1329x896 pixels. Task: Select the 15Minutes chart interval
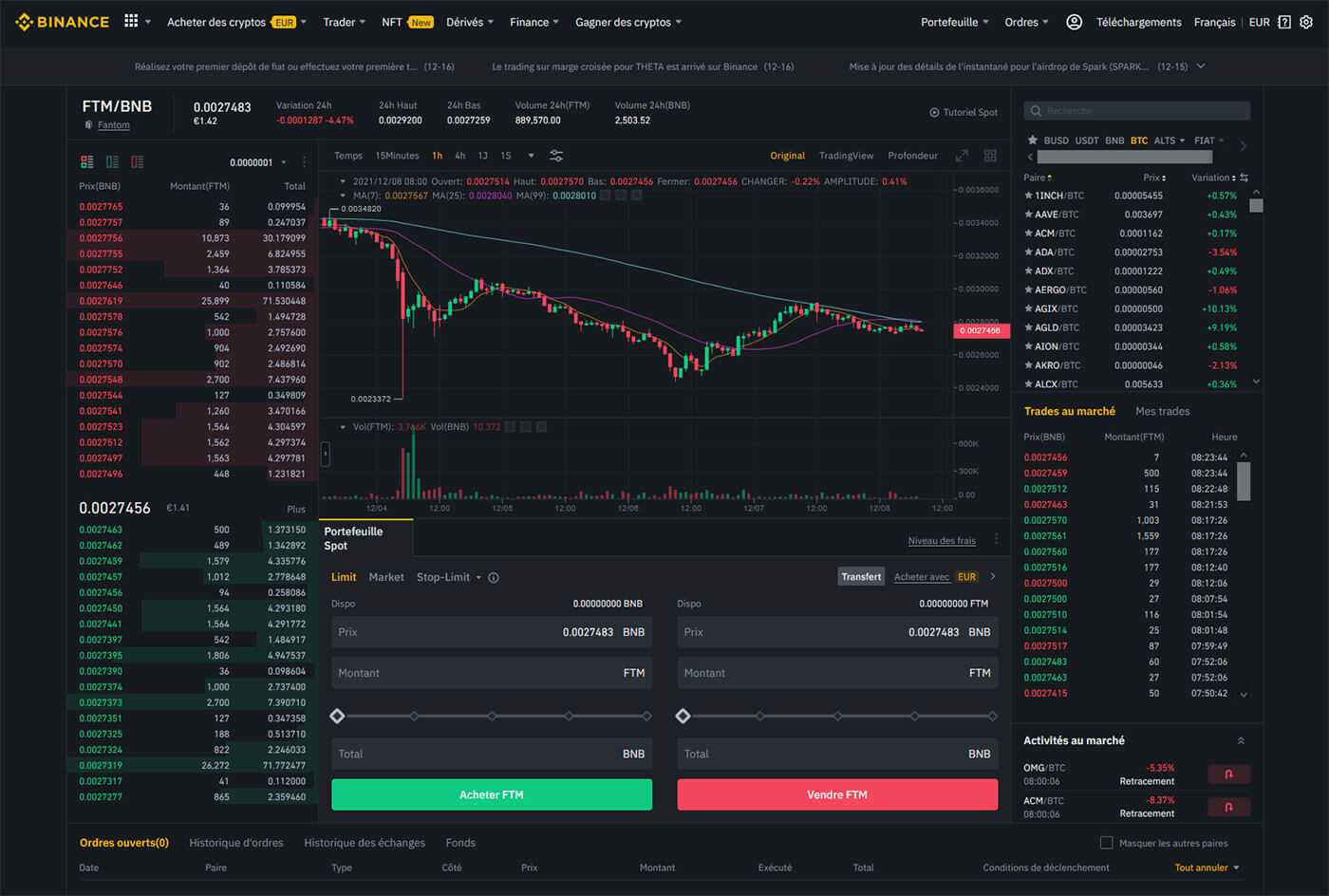(397, 156)
